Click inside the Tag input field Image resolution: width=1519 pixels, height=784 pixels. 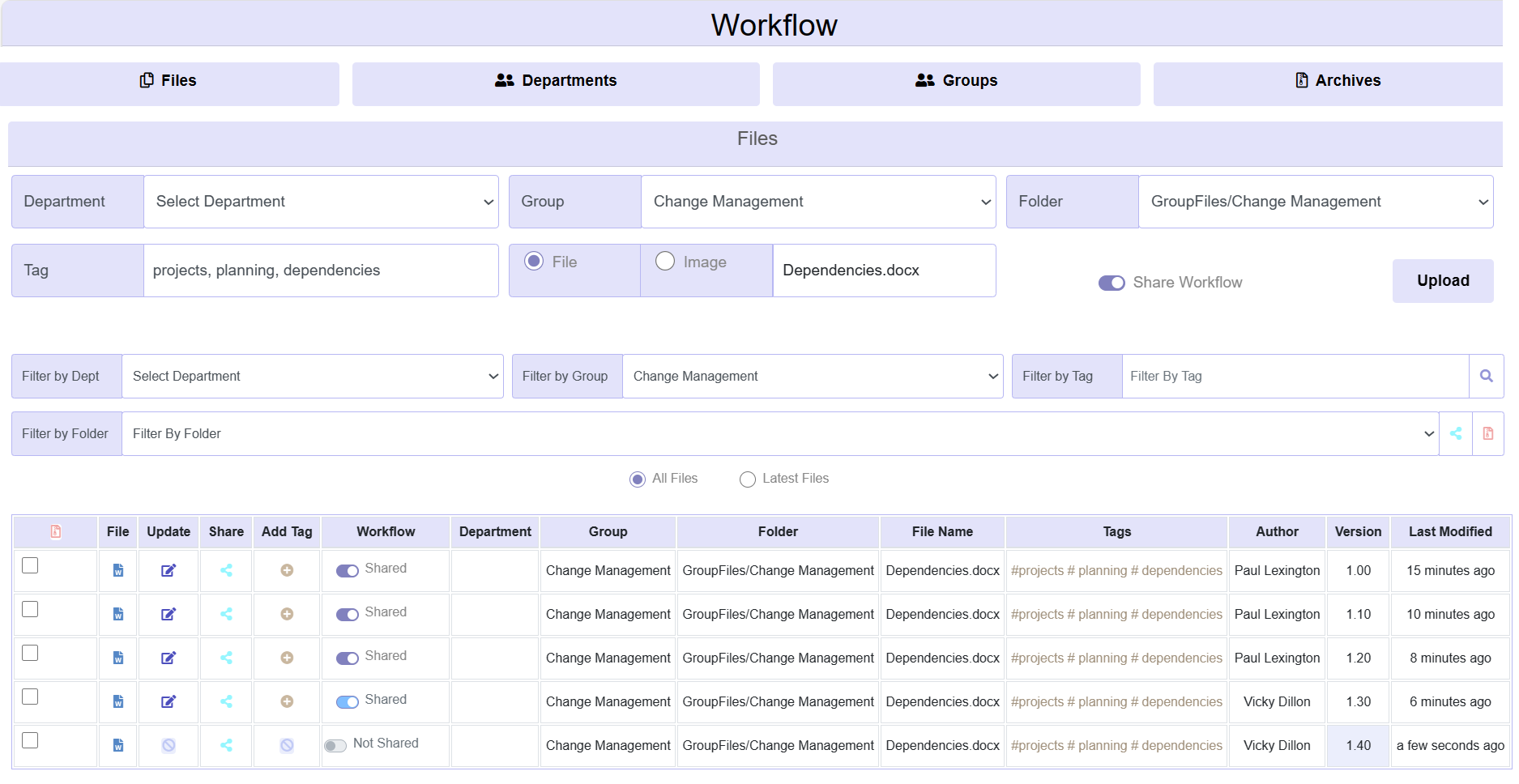point(321,270)
